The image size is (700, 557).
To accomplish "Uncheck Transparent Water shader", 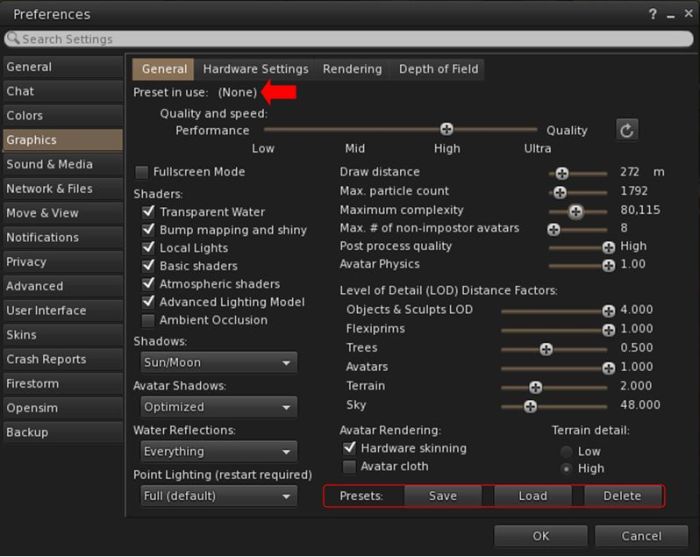I will coord(148,212).
